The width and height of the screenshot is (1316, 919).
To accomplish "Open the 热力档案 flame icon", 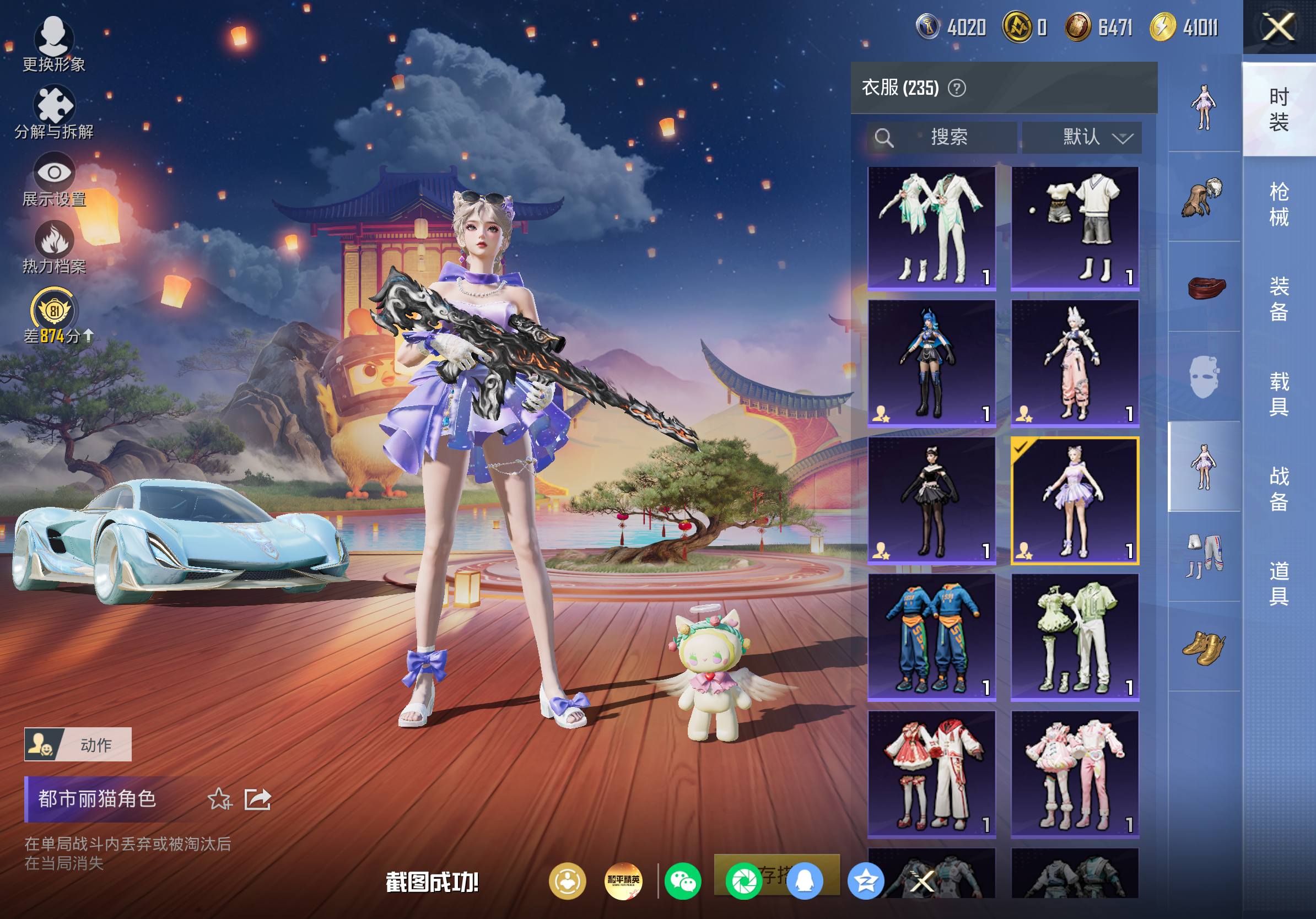I will [x=54, y=239].
